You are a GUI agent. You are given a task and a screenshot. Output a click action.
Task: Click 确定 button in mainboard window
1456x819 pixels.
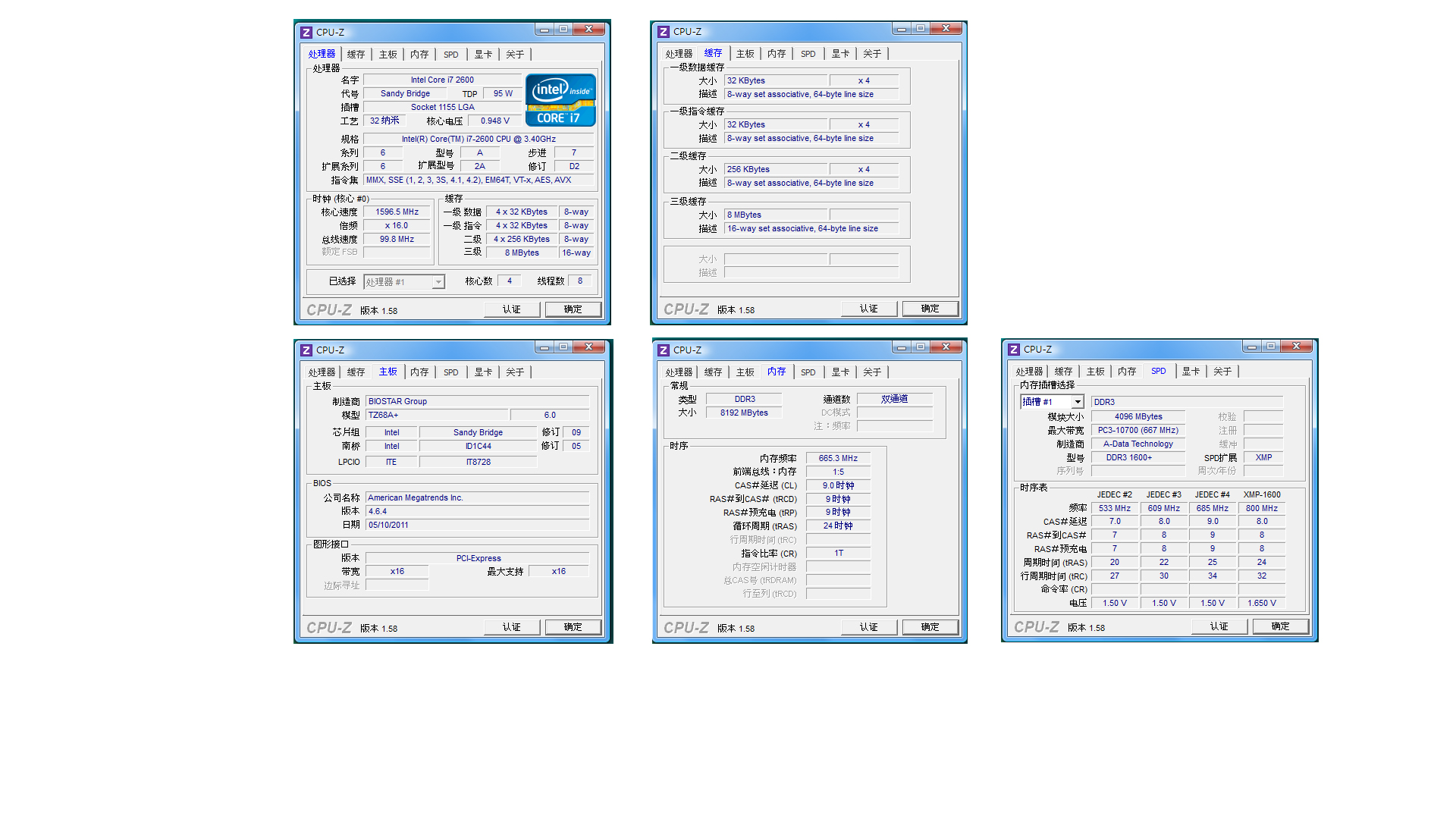[573, 627]
